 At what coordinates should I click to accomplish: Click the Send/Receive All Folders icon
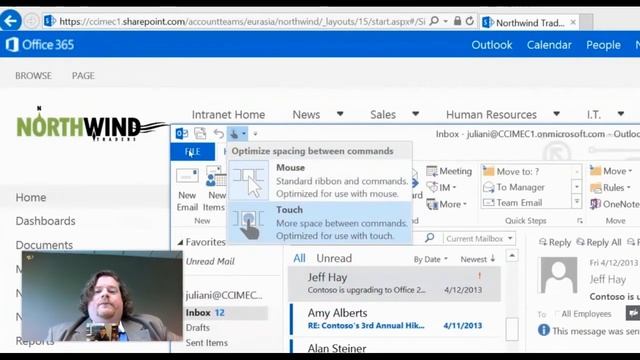(x=200, y=133)
